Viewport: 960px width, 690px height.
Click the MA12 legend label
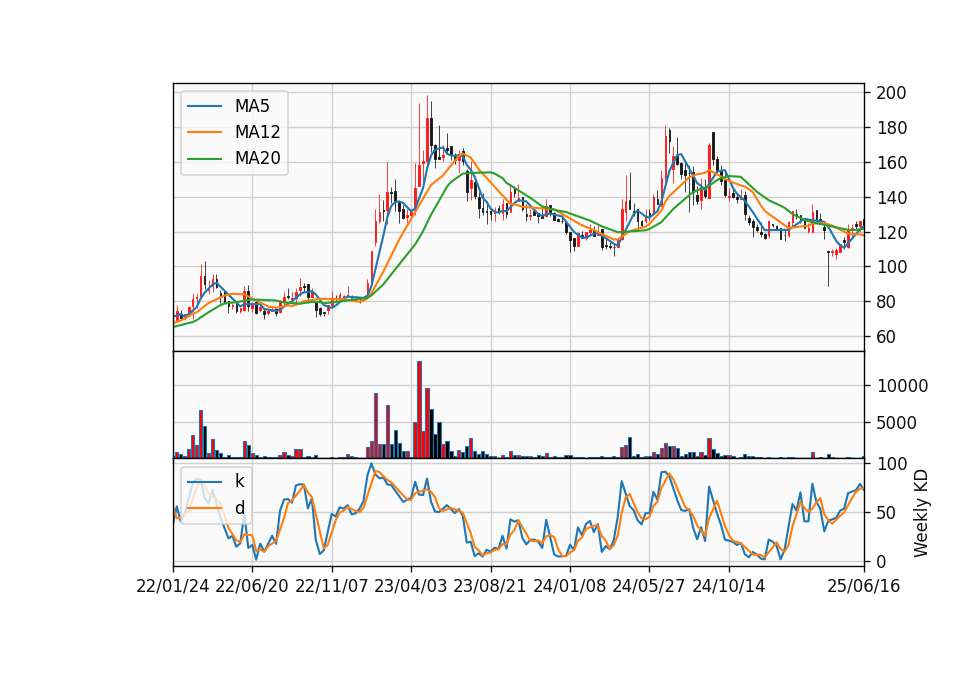click(x=257, y=132)
